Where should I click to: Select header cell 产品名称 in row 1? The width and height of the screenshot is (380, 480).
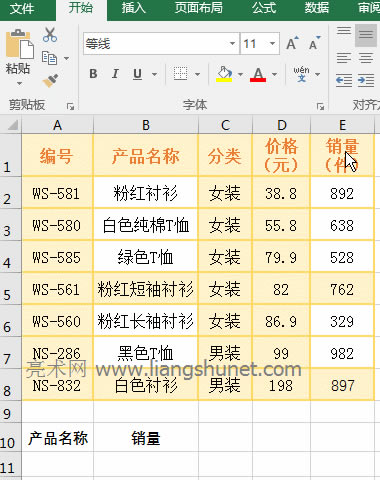146,155
